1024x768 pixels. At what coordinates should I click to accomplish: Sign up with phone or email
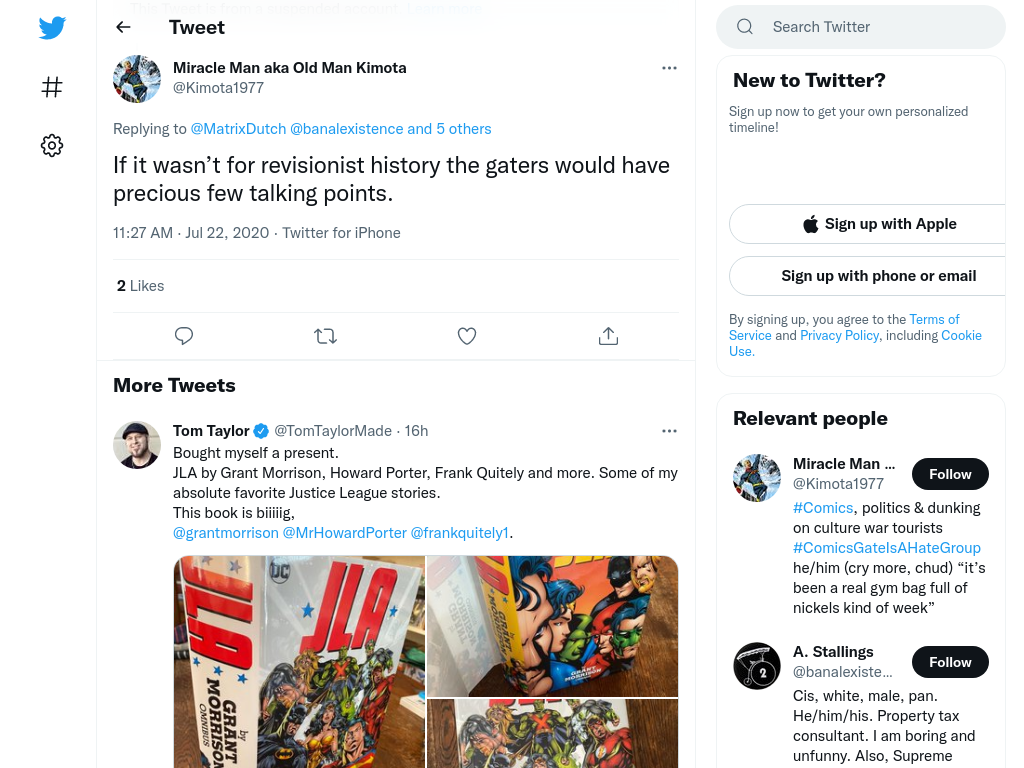878,276
